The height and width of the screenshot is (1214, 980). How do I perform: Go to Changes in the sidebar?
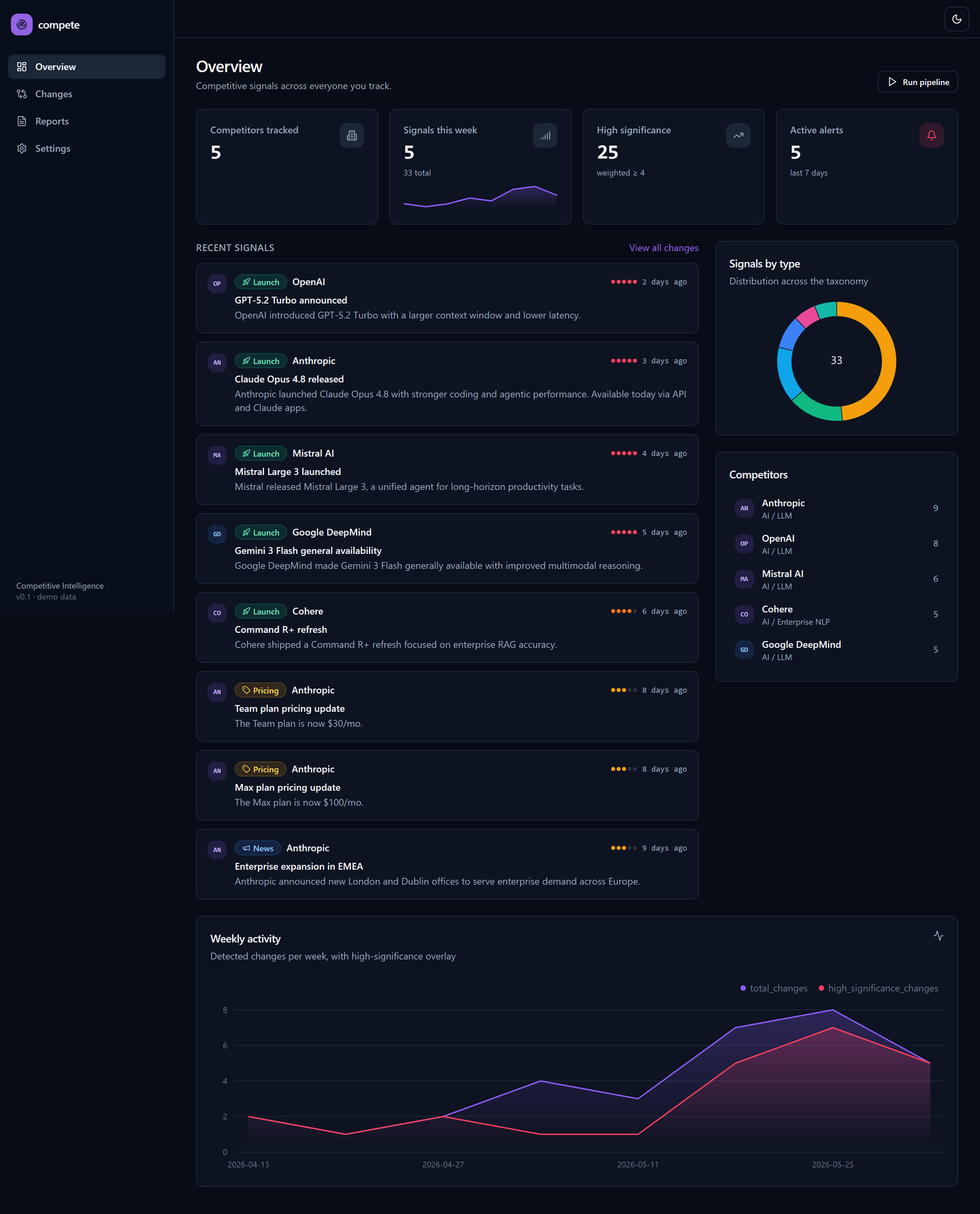86,94
